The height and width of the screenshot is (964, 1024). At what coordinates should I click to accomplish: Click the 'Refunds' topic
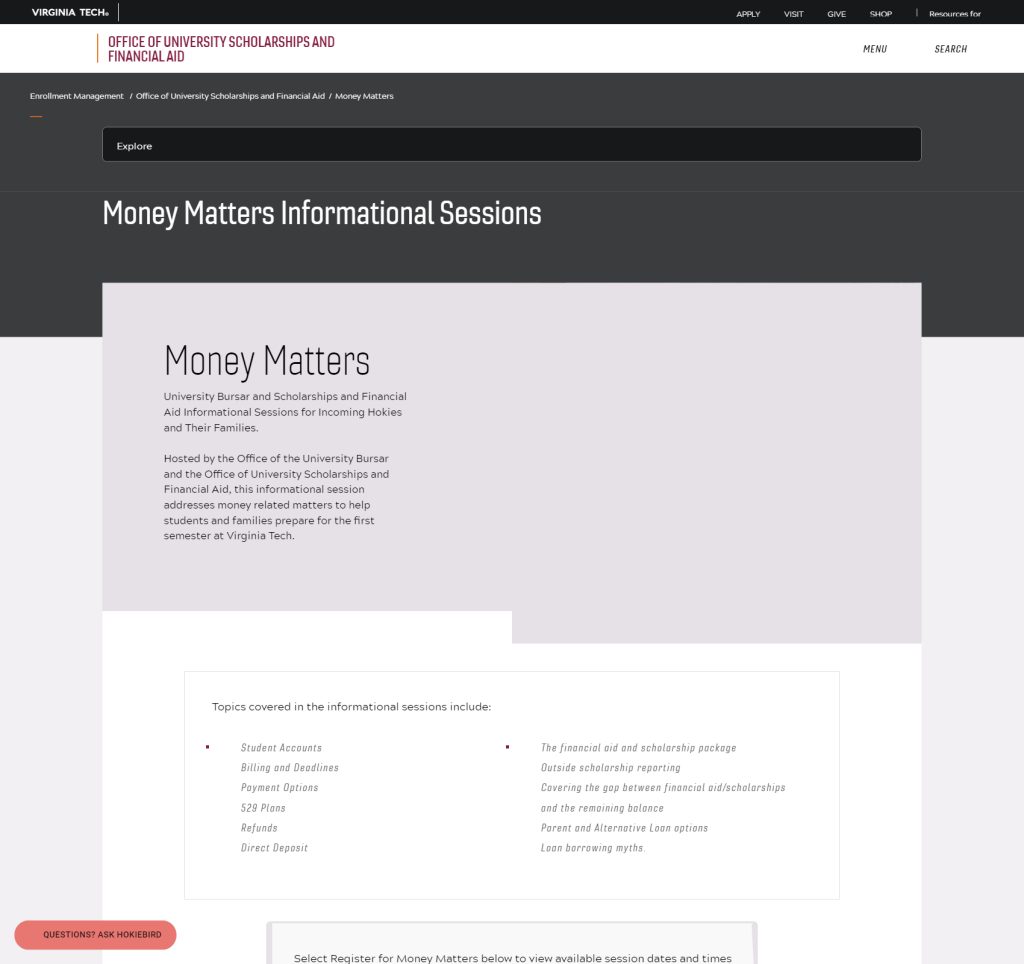(x=259, y=827)
